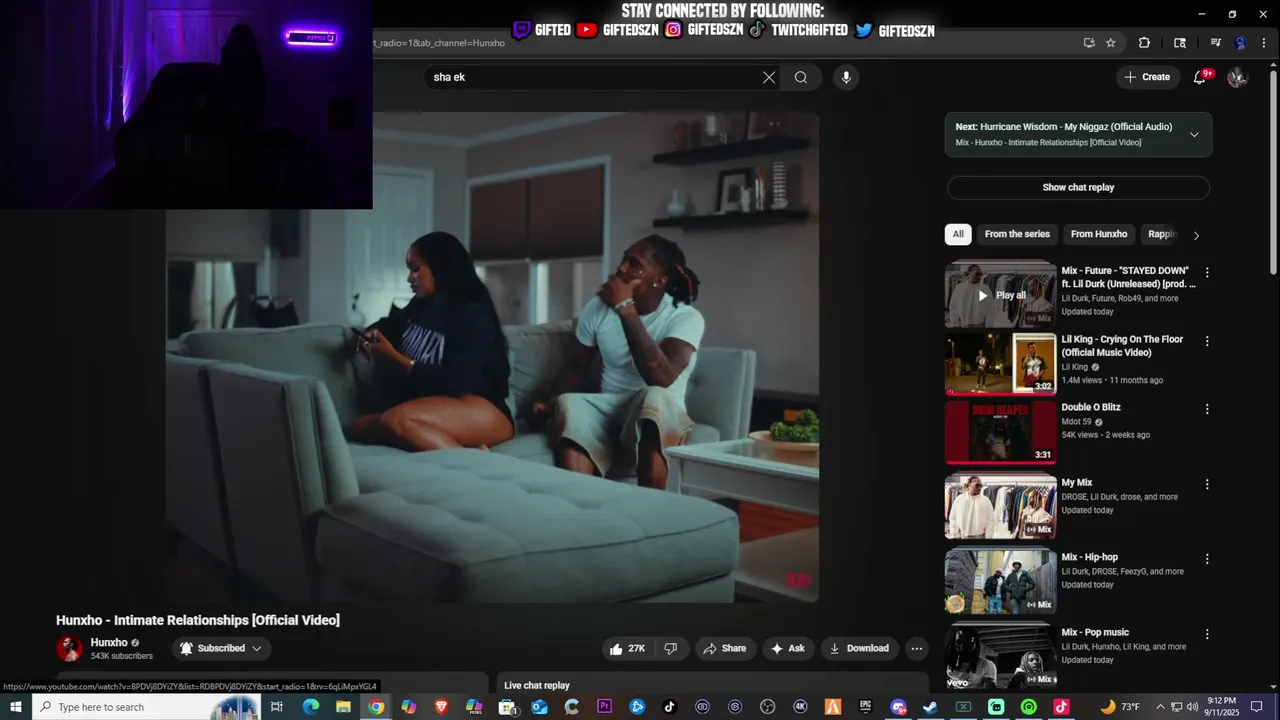1280x720 pixels.
Task: Open Premiere Pro from the taskbar
Action: [604, 707]
